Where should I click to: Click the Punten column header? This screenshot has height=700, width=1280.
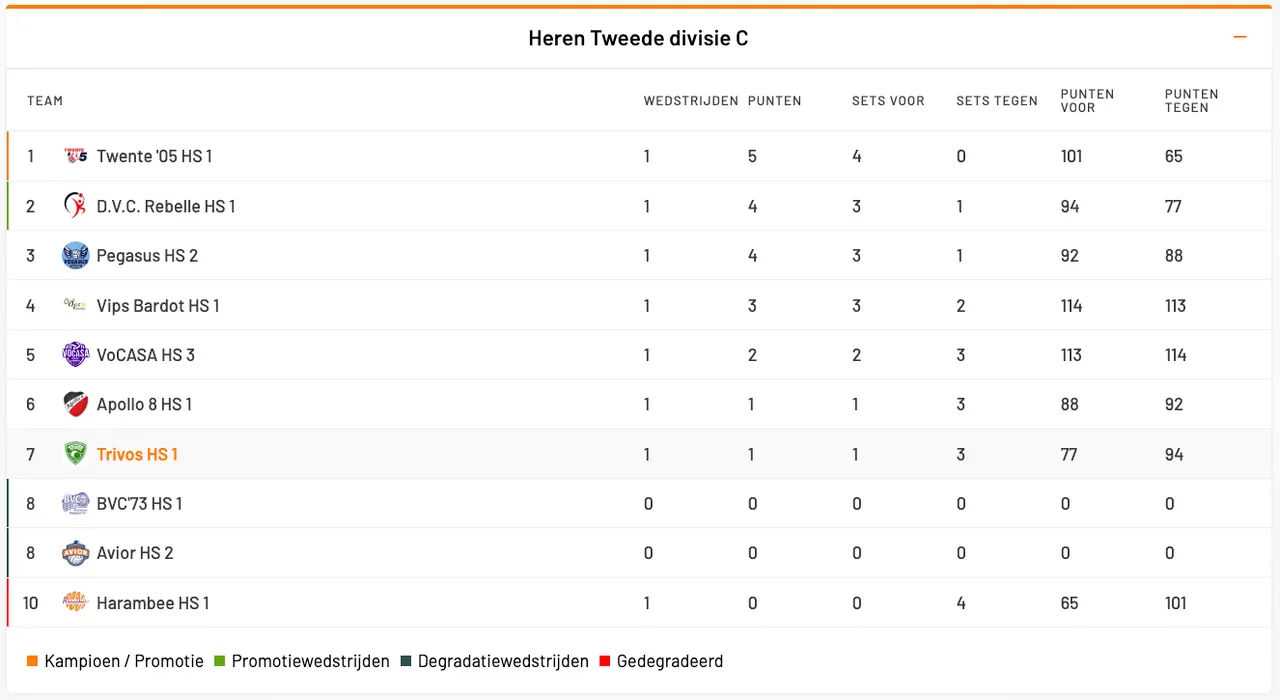click(x=774, y=101)
